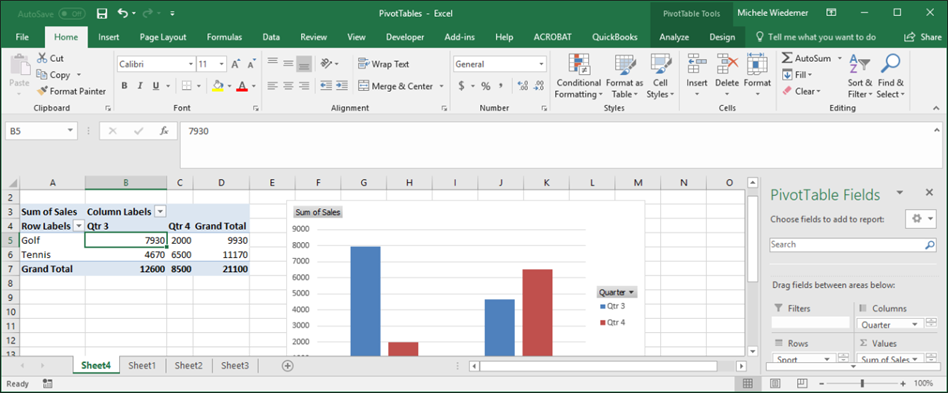Add new sheet with plus icon
The image size is (948, 393).
coord(288,365)
